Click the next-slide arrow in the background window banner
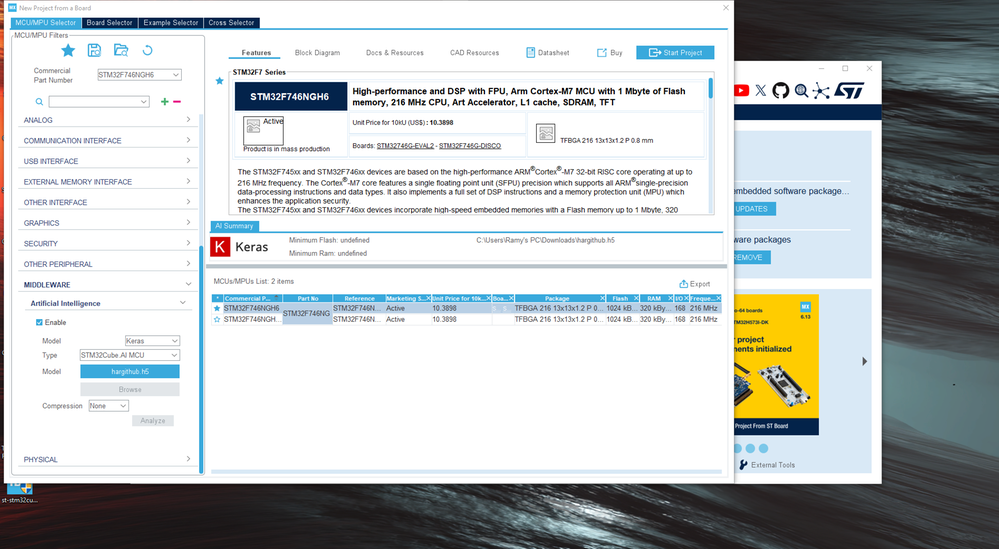This screenshot has width=999, height=549. pyautogui.click(x=865, y=361)
